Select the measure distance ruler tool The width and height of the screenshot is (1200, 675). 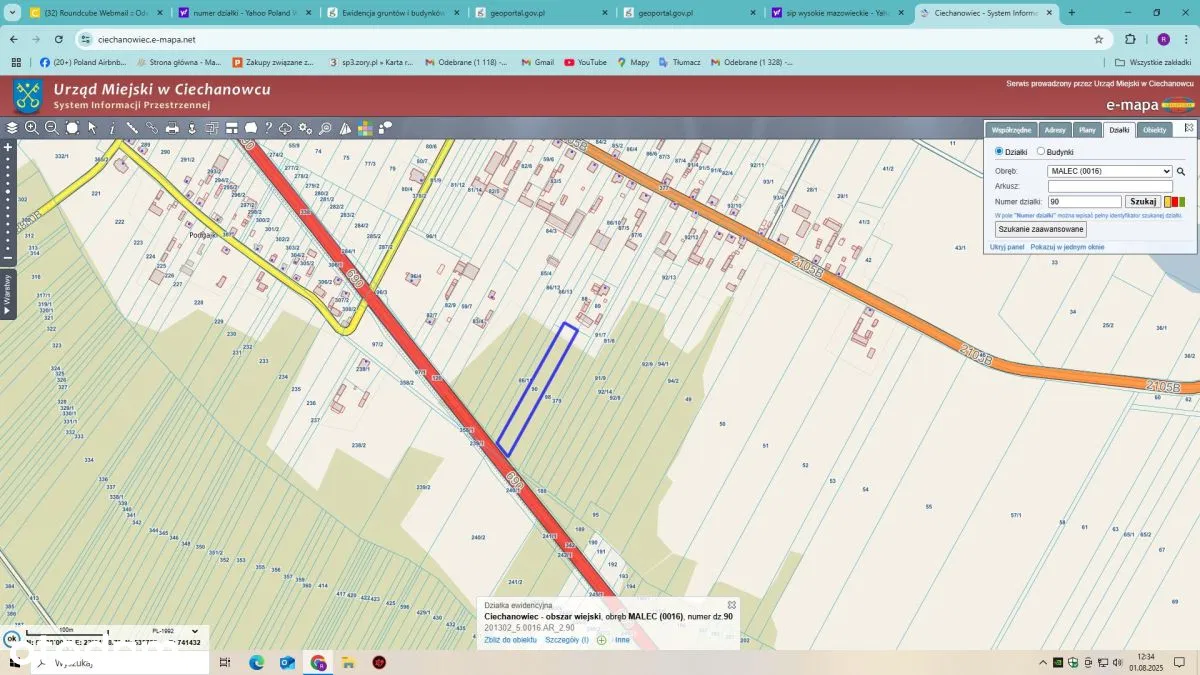pyautogui.click(x=132, y=128)
